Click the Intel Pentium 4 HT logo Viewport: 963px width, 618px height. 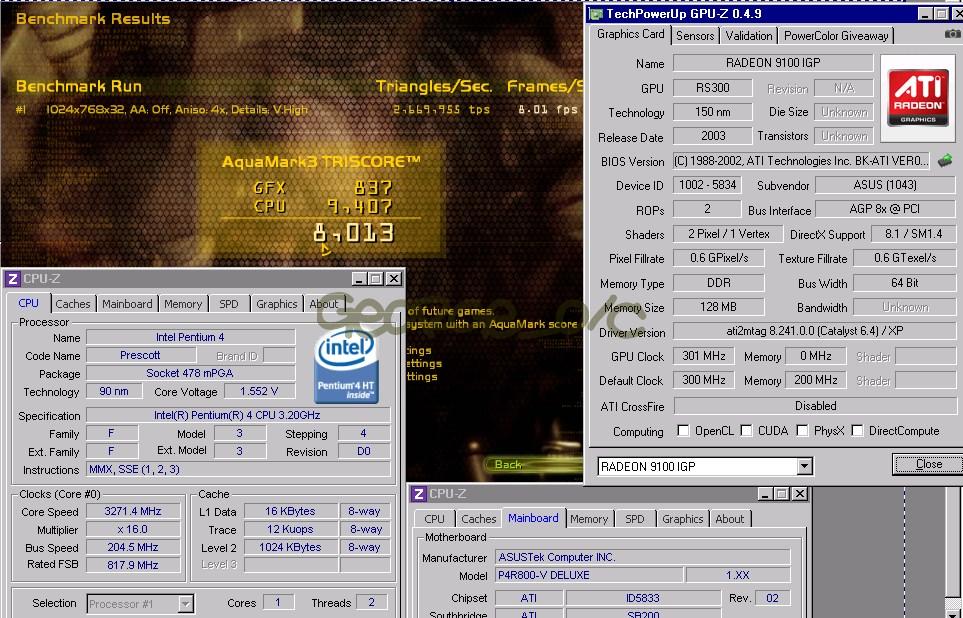tap(346, 366)
